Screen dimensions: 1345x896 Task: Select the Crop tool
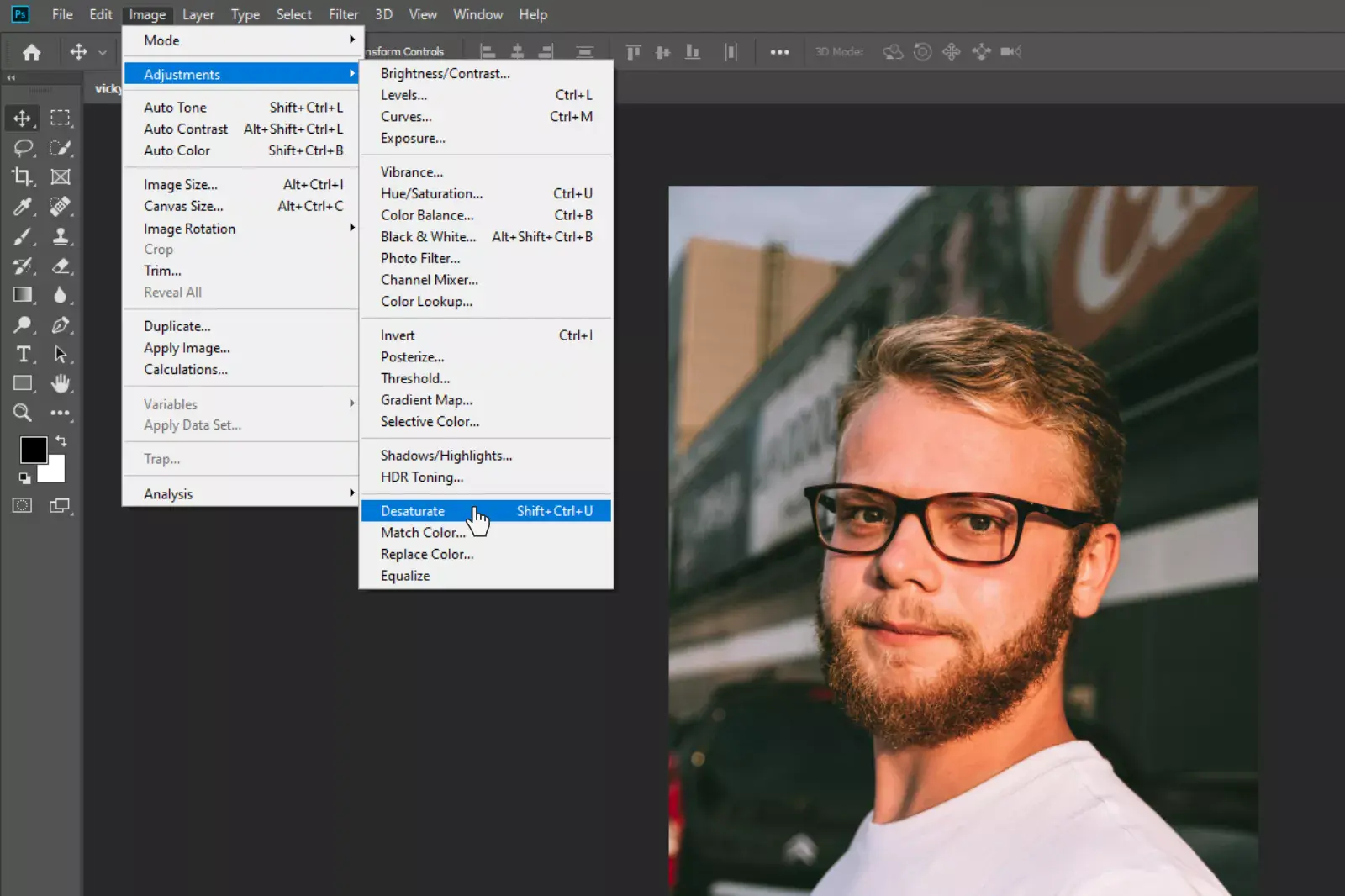pyautogui.click(x=23, y=177)
